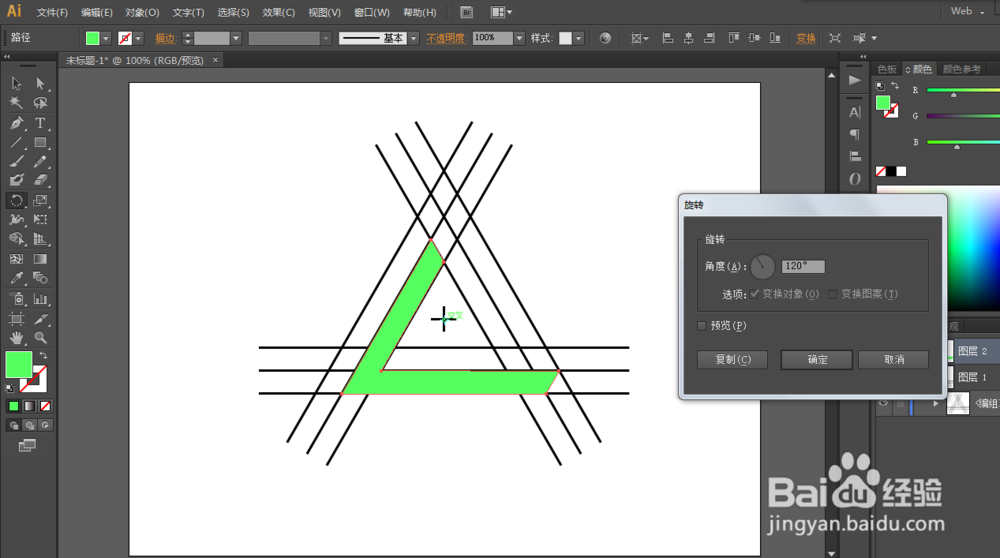Choose the Shape Builder tool
Viewport: 1000px width, 558px height.
17,239
